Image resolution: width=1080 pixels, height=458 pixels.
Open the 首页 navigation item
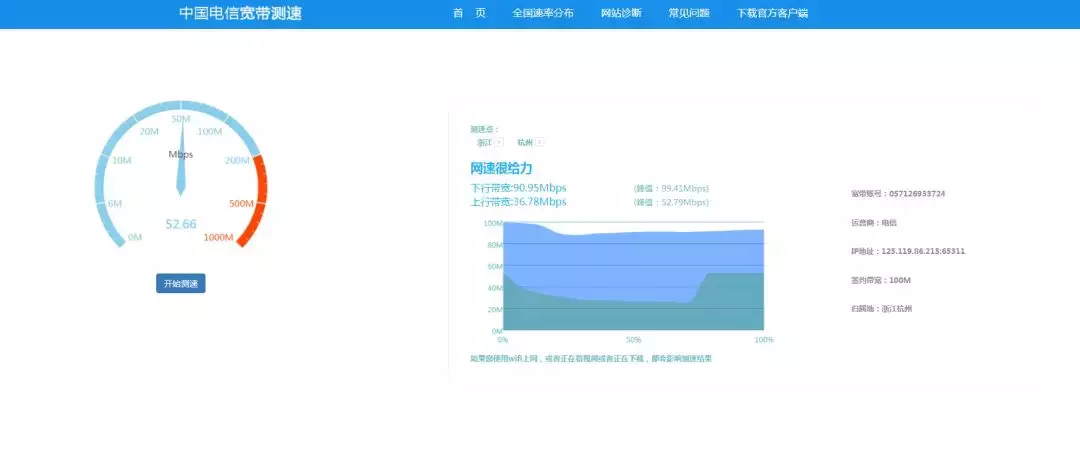pyautogui.click(x=470, y=13)
